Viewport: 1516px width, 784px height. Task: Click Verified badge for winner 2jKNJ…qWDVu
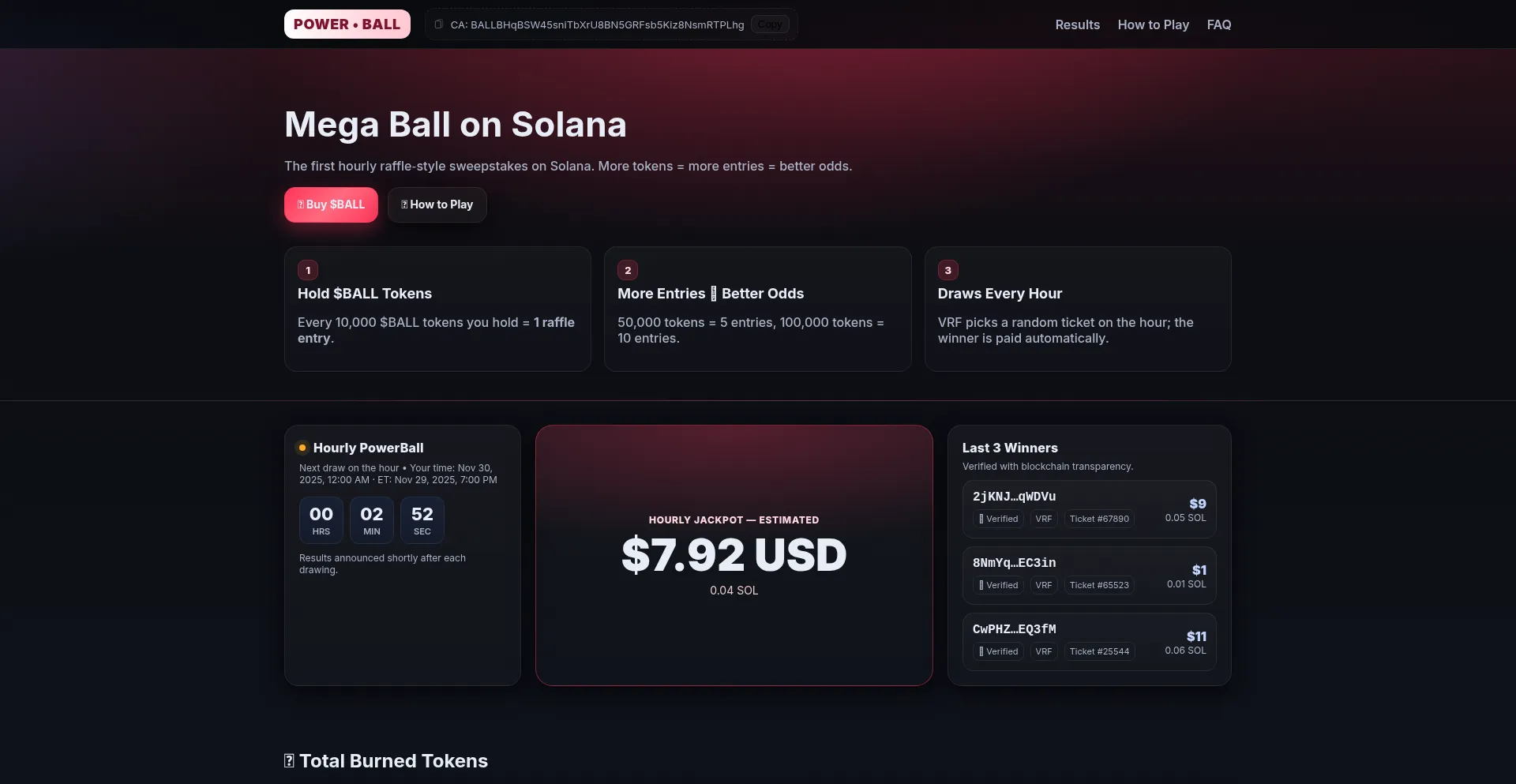pos(999,519)
